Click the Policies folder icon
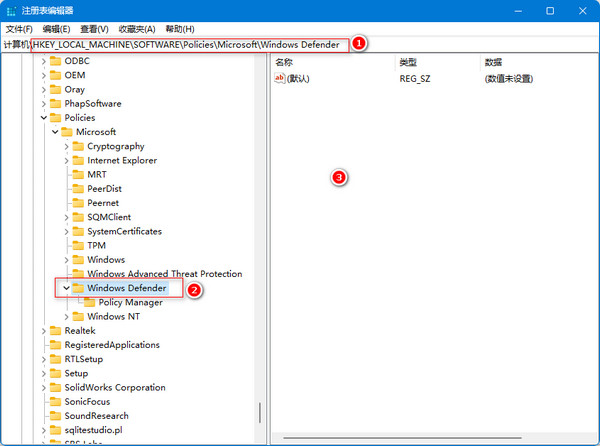600x446 pixels. click(55, 118)
